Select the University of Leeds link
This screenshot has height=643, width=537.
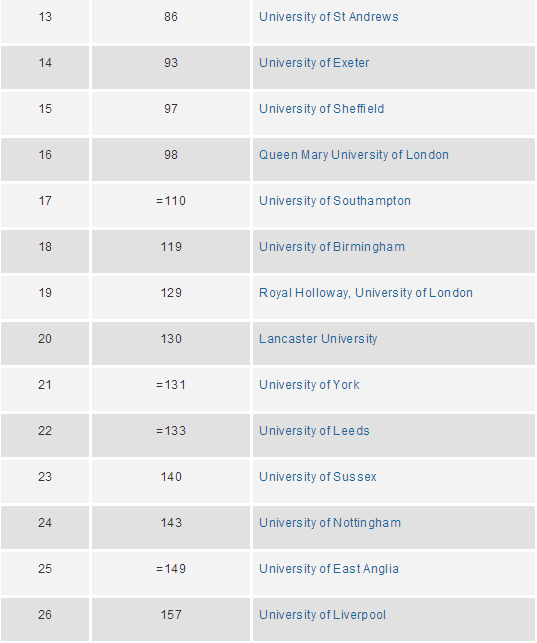pyautogui.click(x=314, y=430)
